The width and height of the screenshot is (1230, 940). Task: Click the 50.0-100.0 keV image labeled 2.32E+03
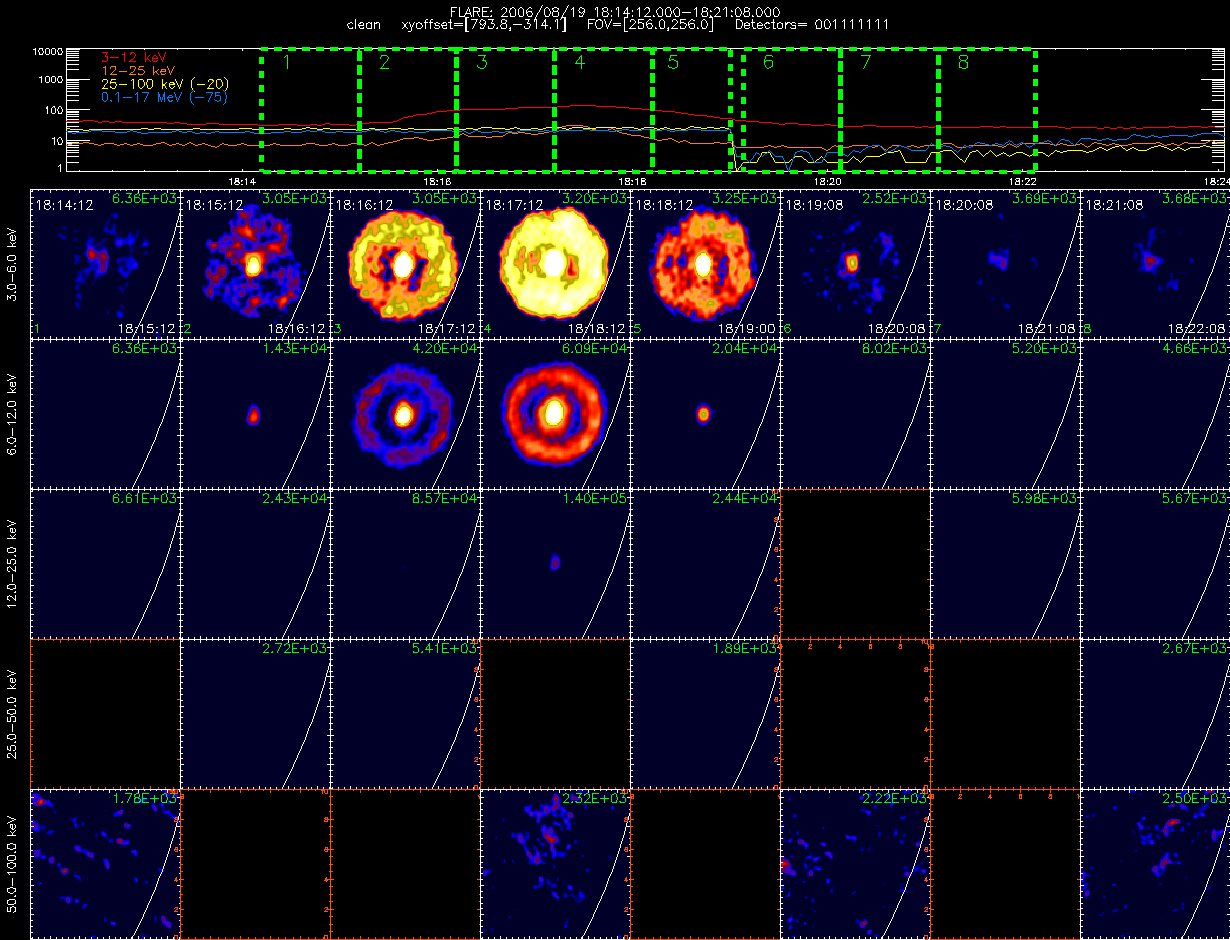[x=556, y=863]
